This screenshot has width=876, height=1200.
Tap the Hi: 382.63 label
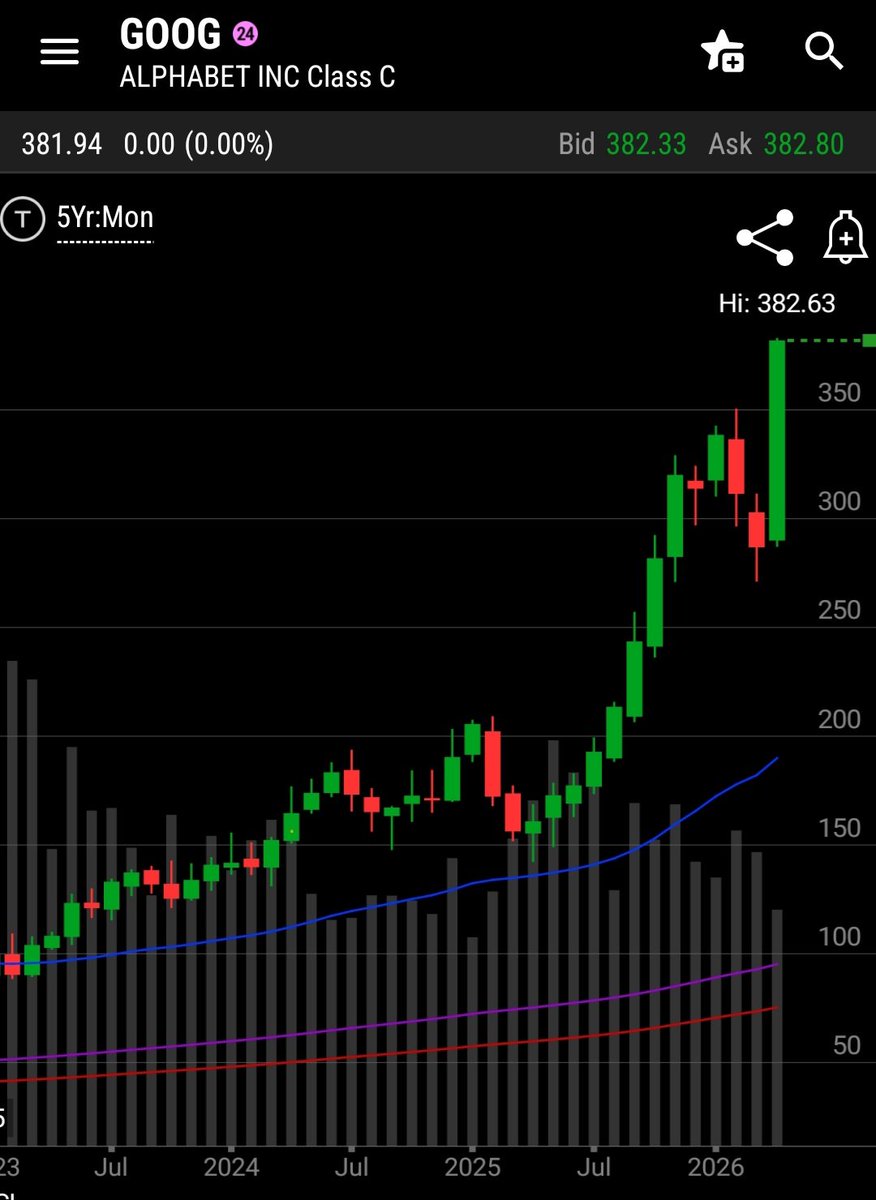click(x=777, y=303)
